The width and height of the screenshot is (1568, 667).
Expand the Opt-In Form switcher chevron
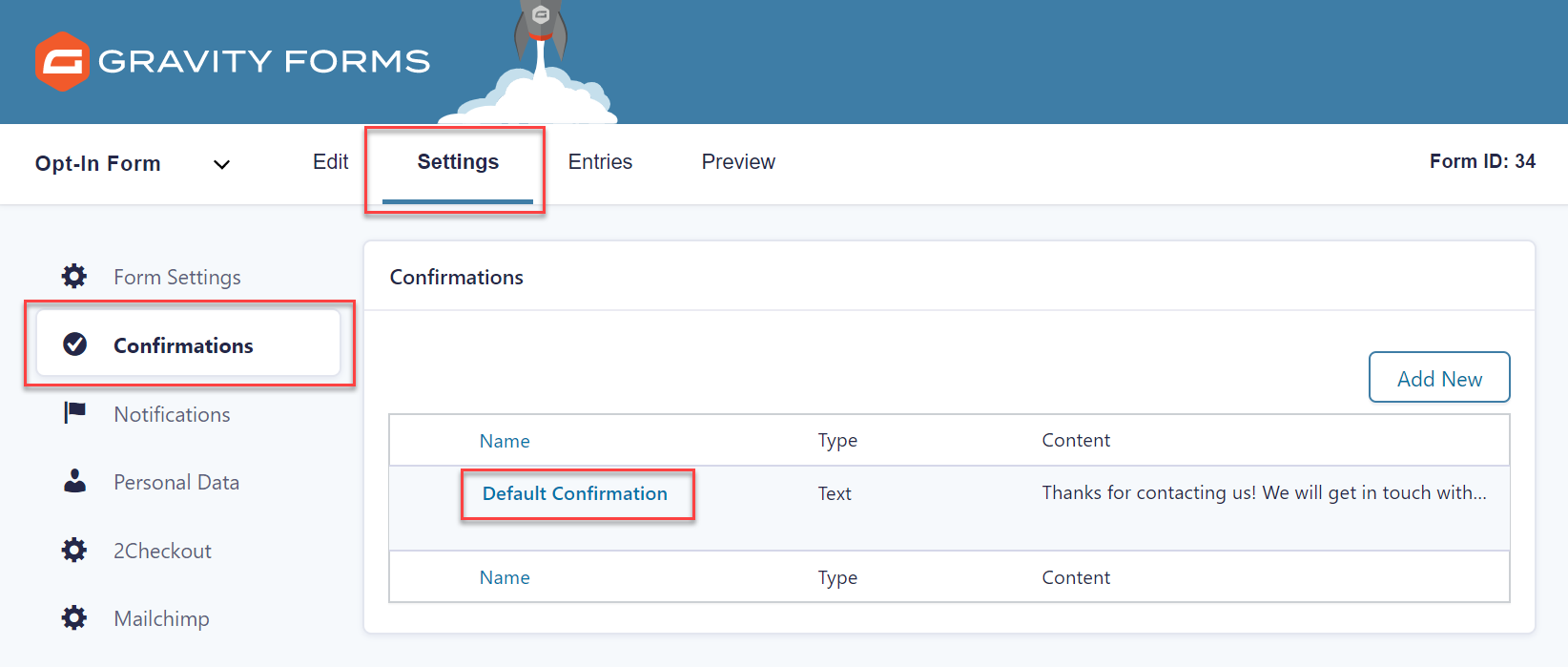point(221,164)
